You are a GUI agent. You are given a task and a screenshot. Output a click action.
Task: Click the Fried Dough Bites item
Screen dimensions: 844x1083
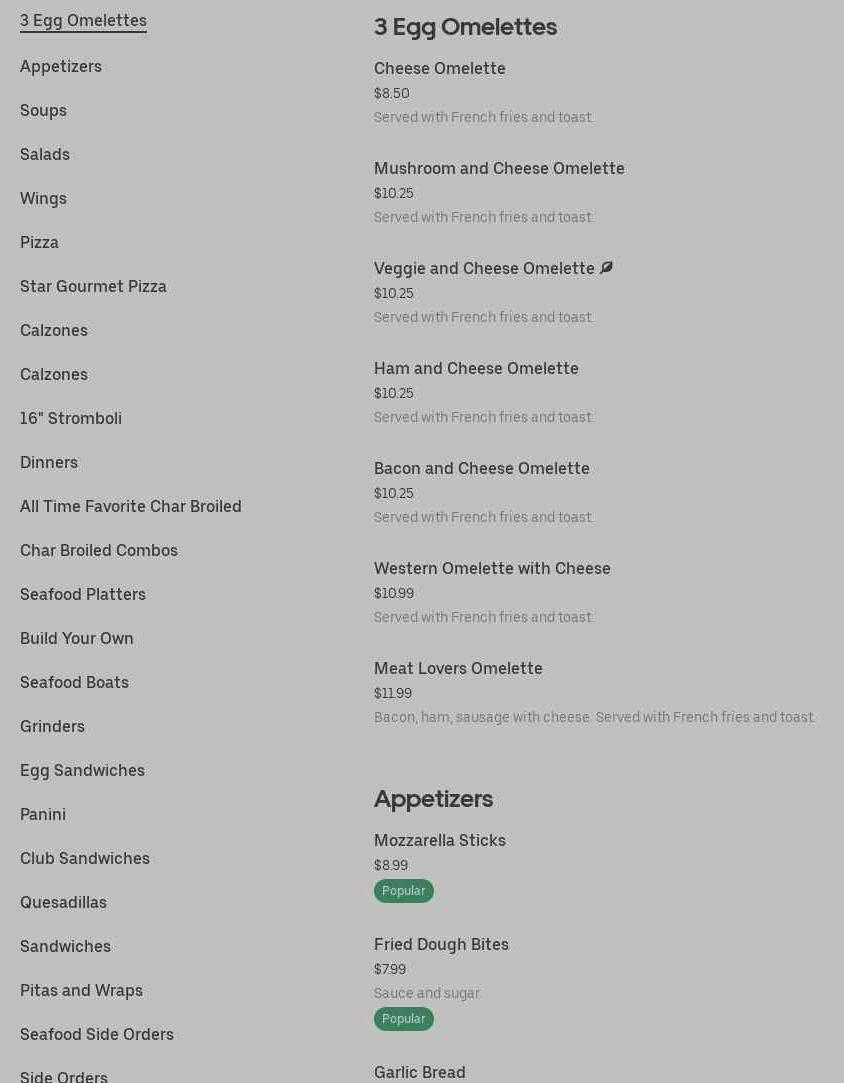click(441, 944)
